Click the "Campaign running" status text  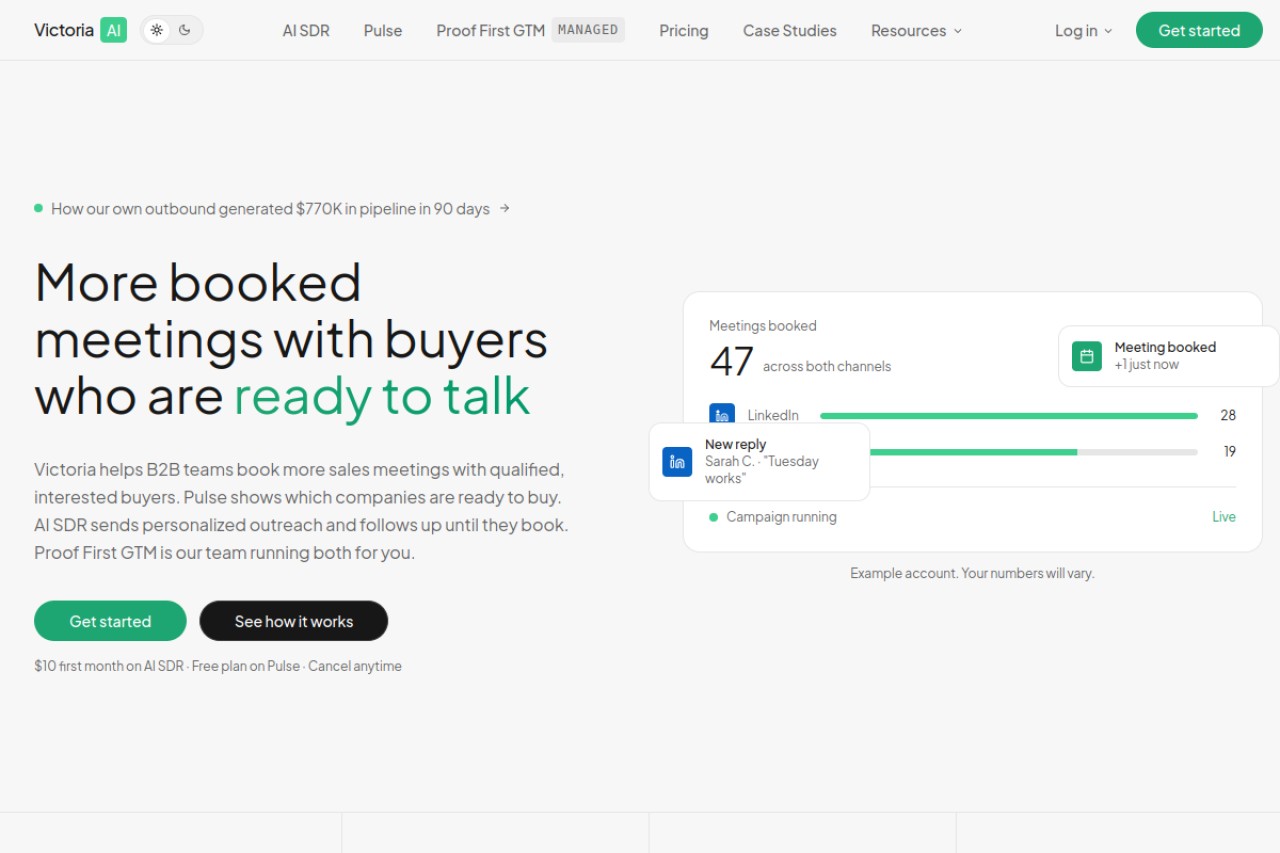[781, 517]
